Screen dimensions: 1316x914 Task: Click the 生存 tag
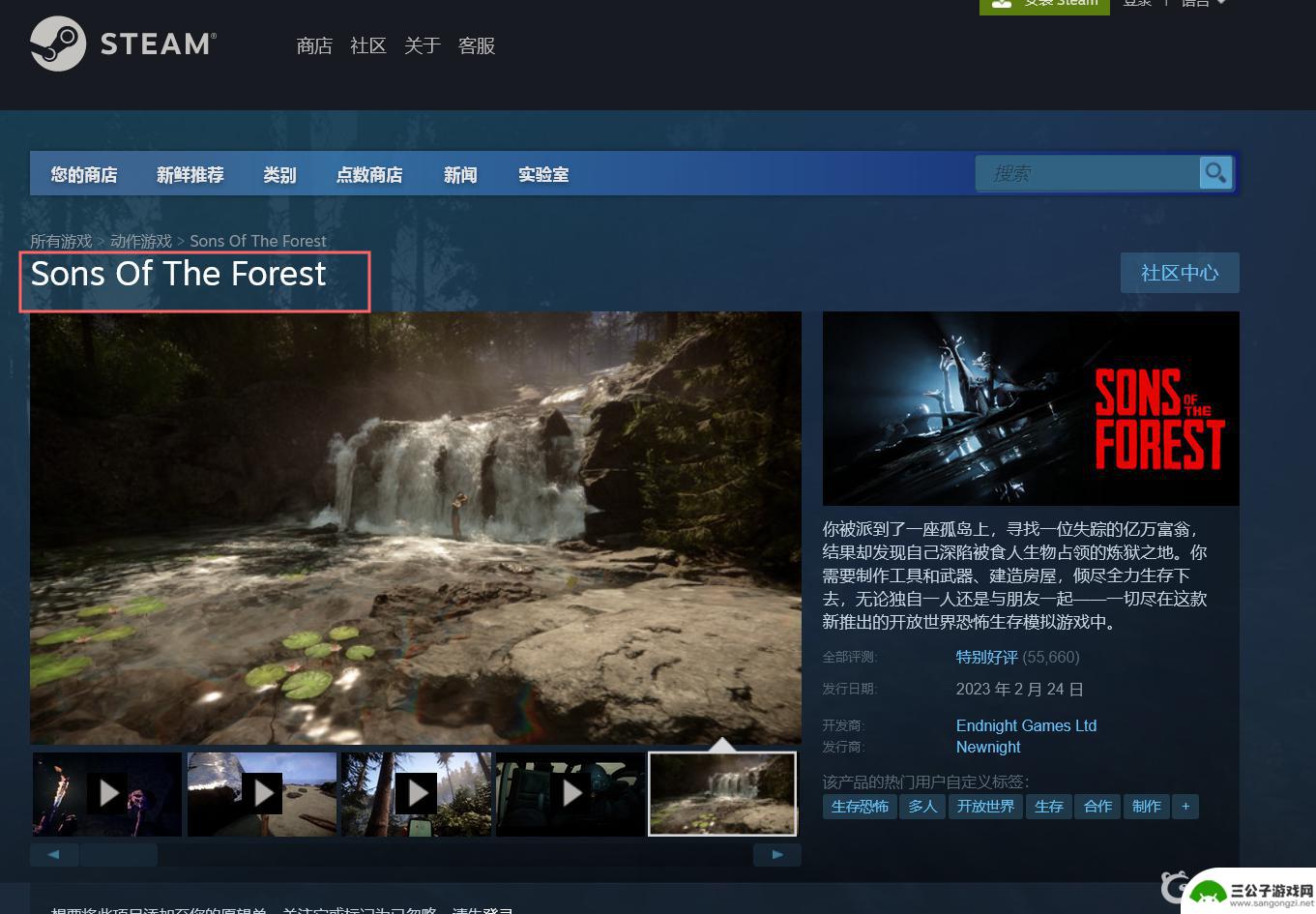pos(1049,807)
